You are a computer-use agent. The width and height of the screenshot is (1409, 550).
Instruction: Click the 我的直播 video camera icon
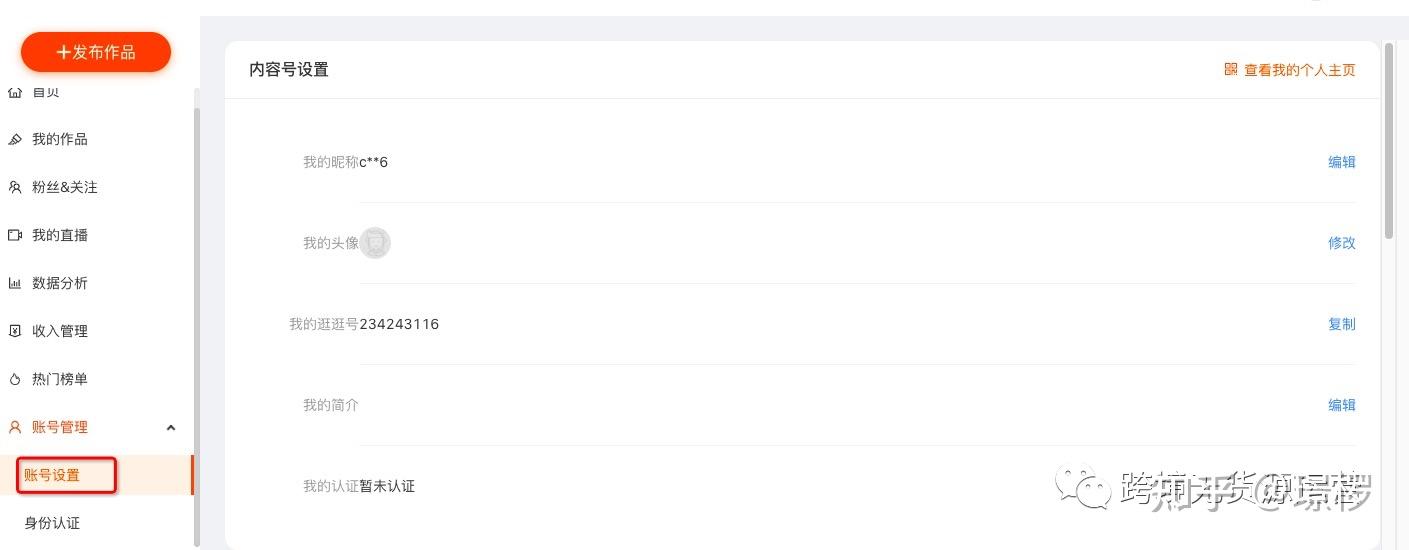point(15,235)
